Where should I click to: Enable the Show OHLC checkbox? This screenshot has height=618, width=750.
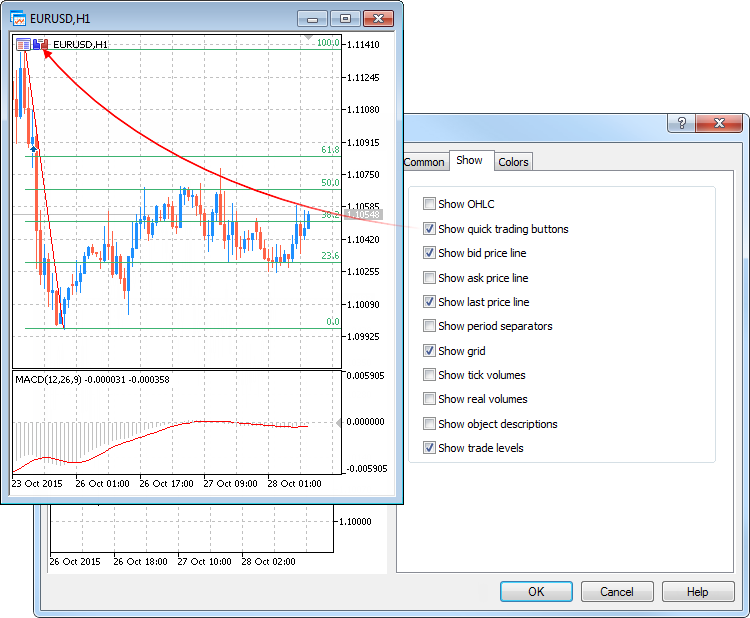(430, 204)
